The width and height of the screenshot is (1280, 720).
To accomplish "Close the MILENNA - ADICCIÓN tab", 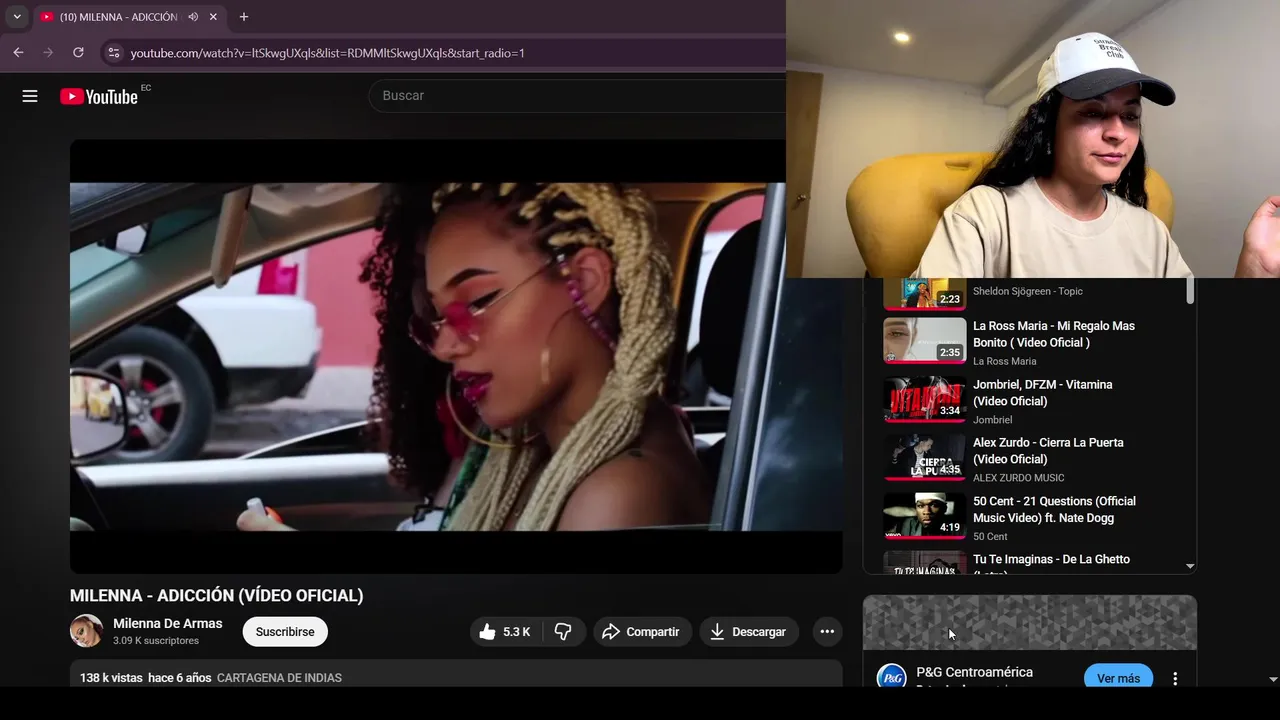I will point(213,17).
